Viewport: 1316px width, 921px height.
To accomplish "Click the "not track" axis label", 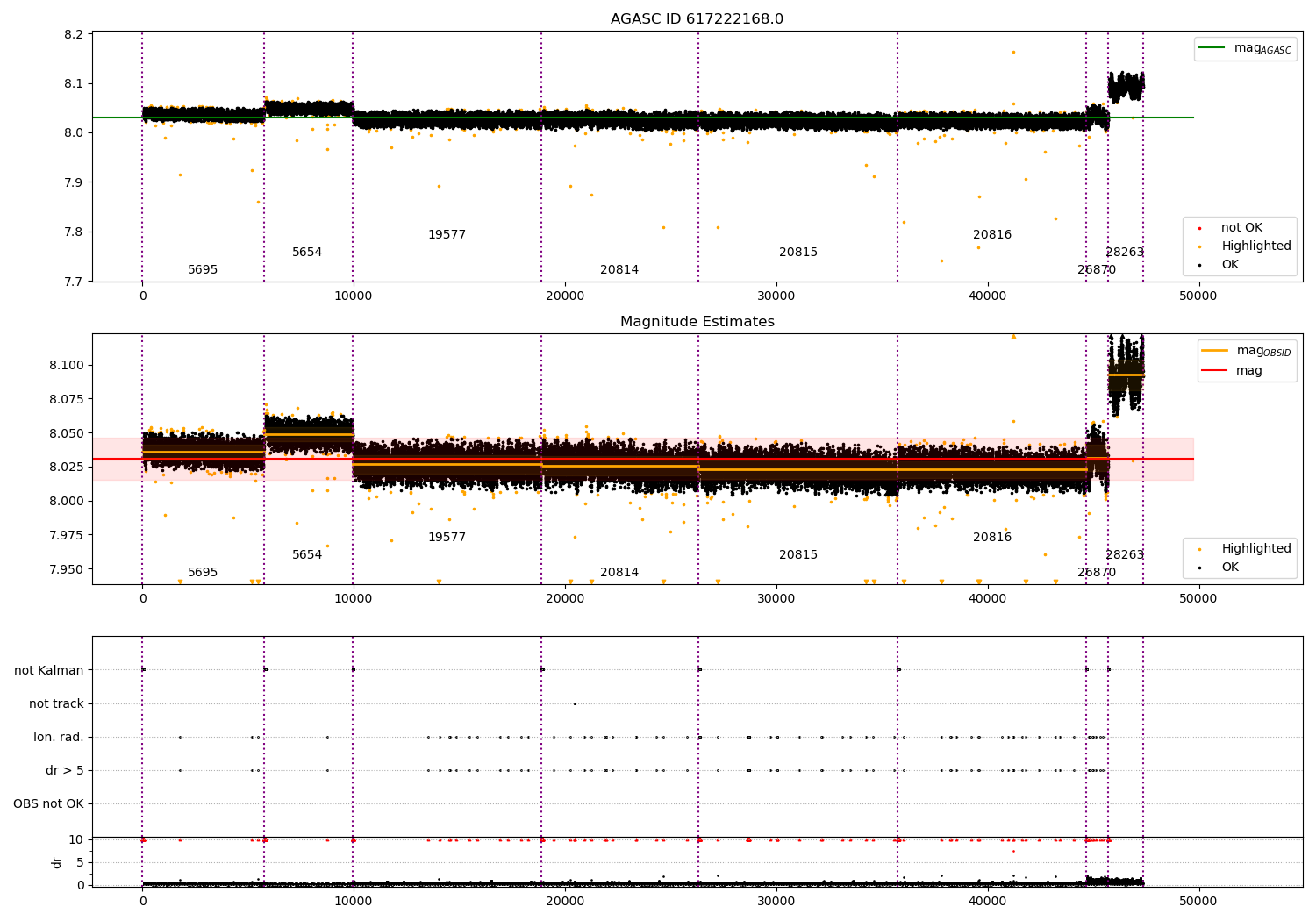I will [x=56, y=703].
